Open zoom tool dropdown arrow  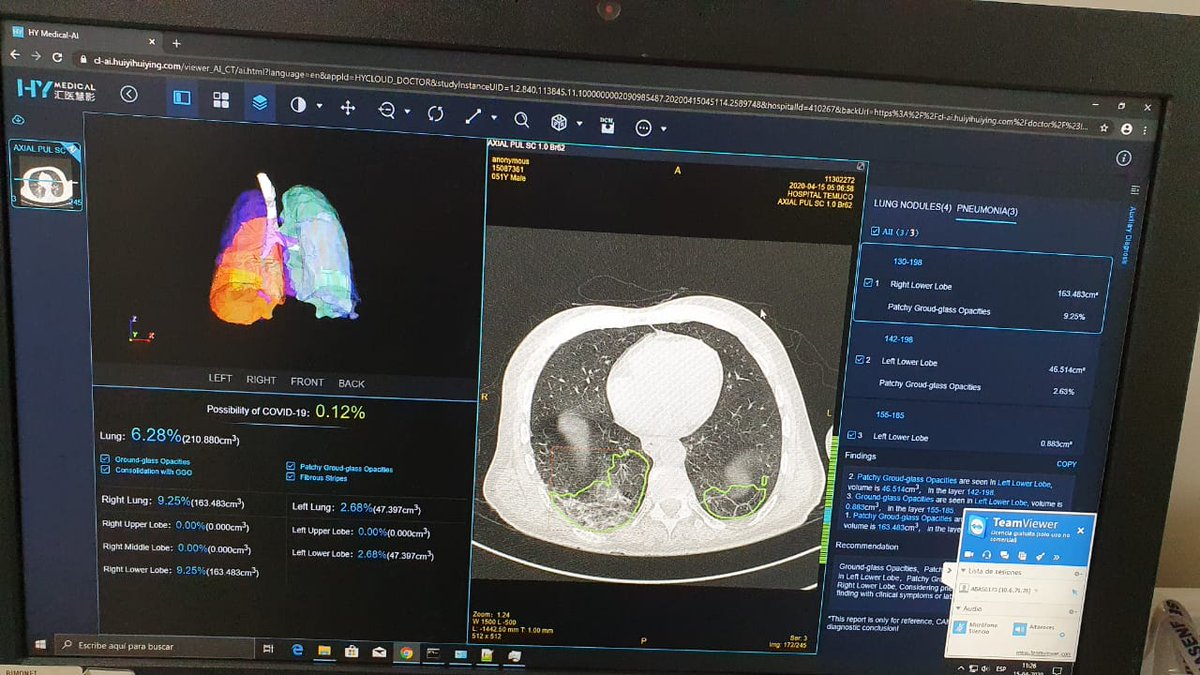[408, 112]
